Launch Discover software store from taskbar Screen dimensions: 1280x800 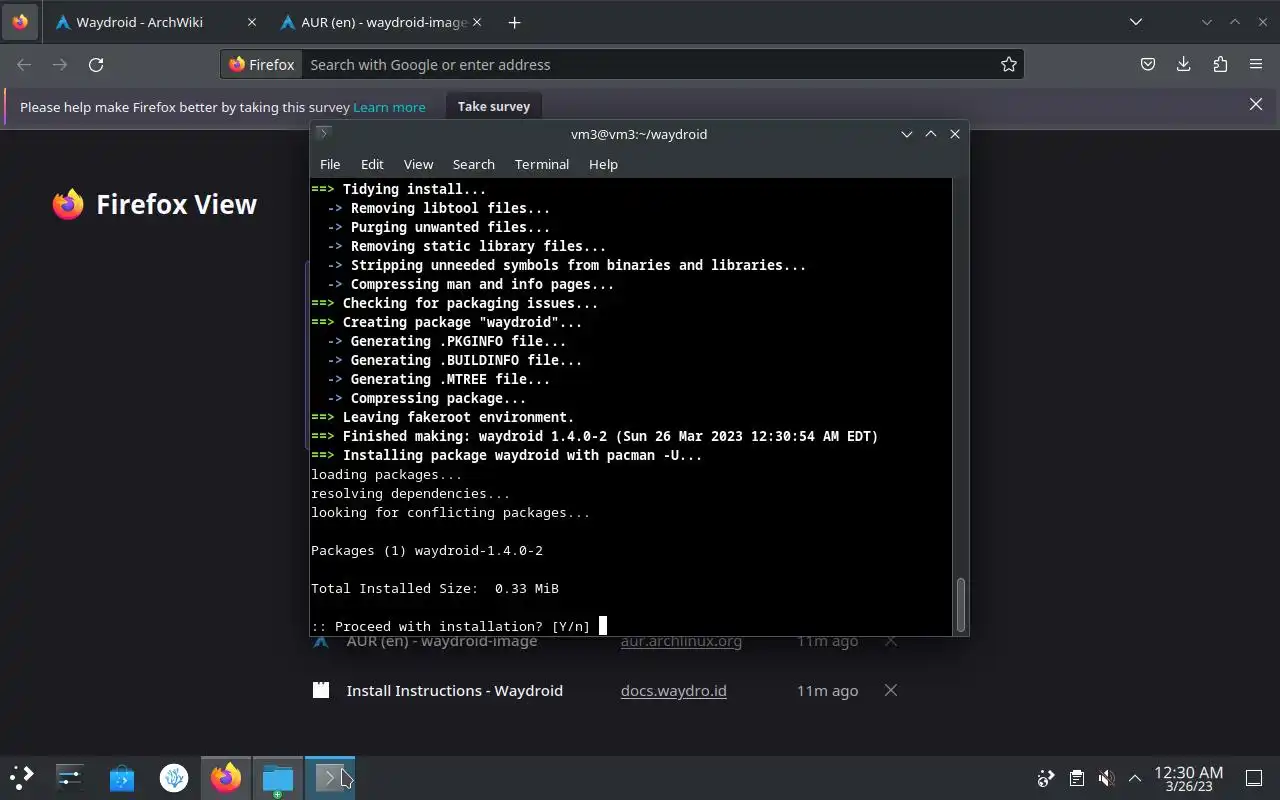[122, 777]
